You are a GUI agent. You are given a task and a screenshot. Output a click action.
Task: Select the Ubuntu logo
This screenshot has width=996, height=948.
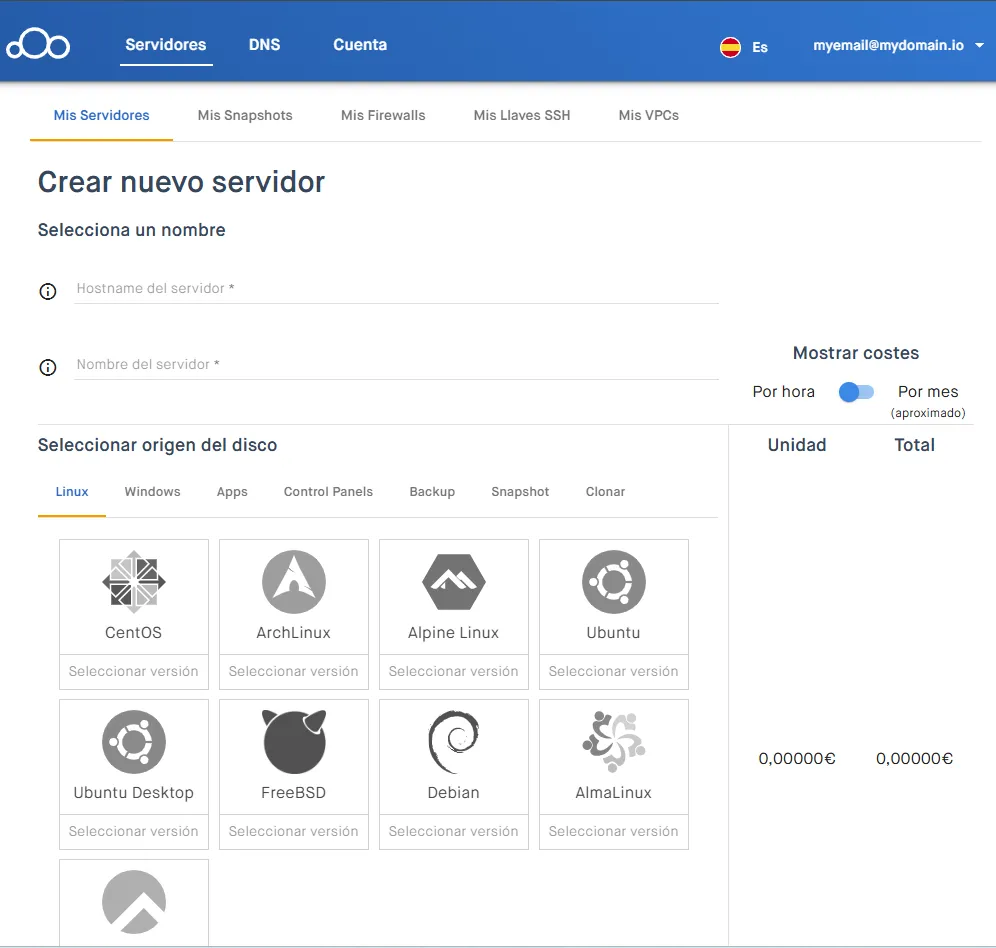614,581
